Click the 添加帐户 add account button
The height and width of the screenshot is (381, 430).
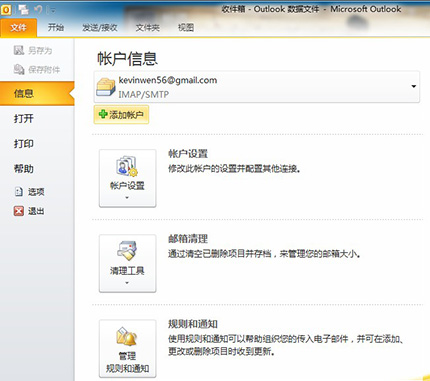(x=121, y=115)
